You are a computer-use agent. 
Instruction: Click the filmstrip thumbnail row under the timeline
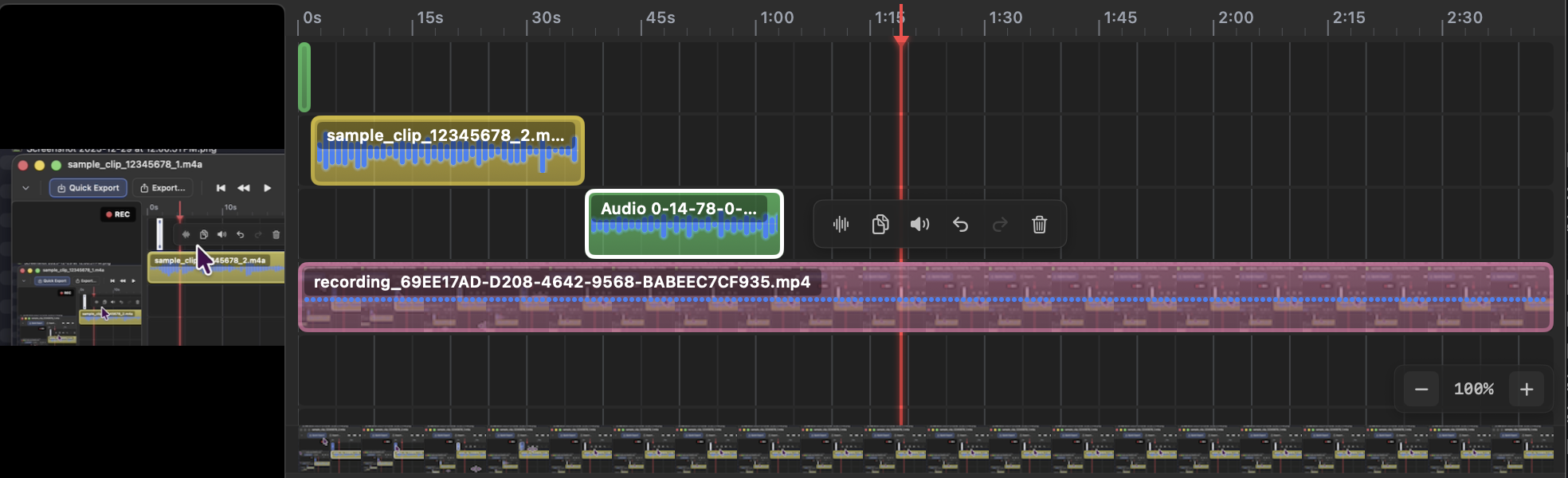(926, 450)
